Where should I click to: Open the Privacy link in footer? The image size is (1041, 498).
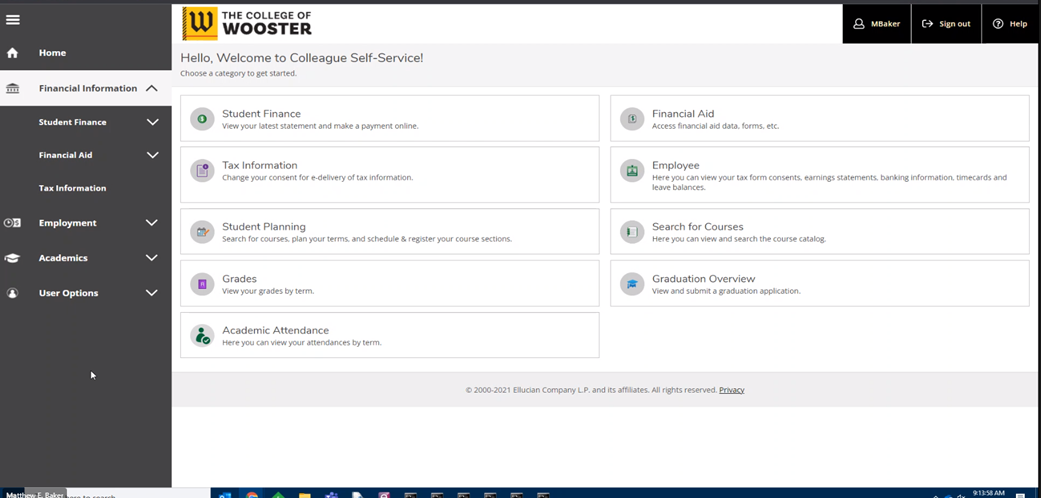(731, 390)
